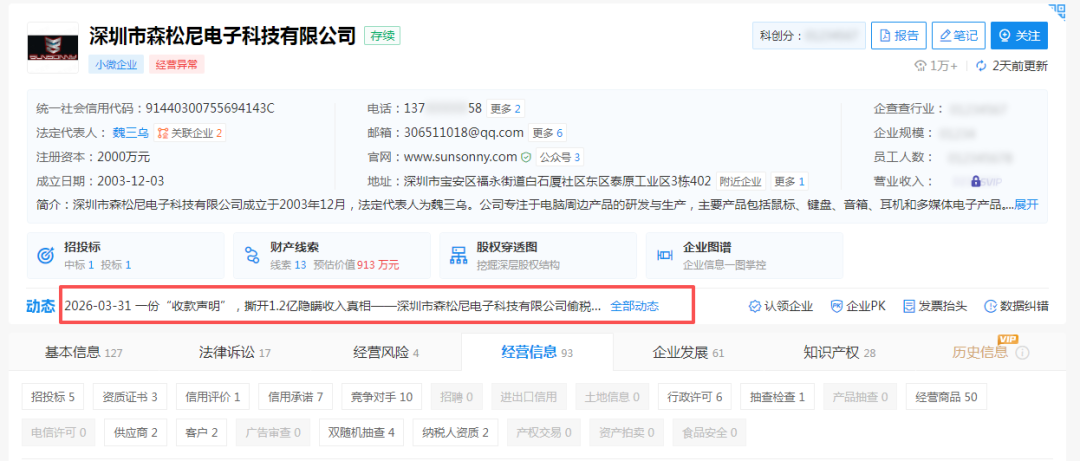The image size is (1080, 461).
Task: Expand 更多 6 email addresses
Action: (548, 133)
